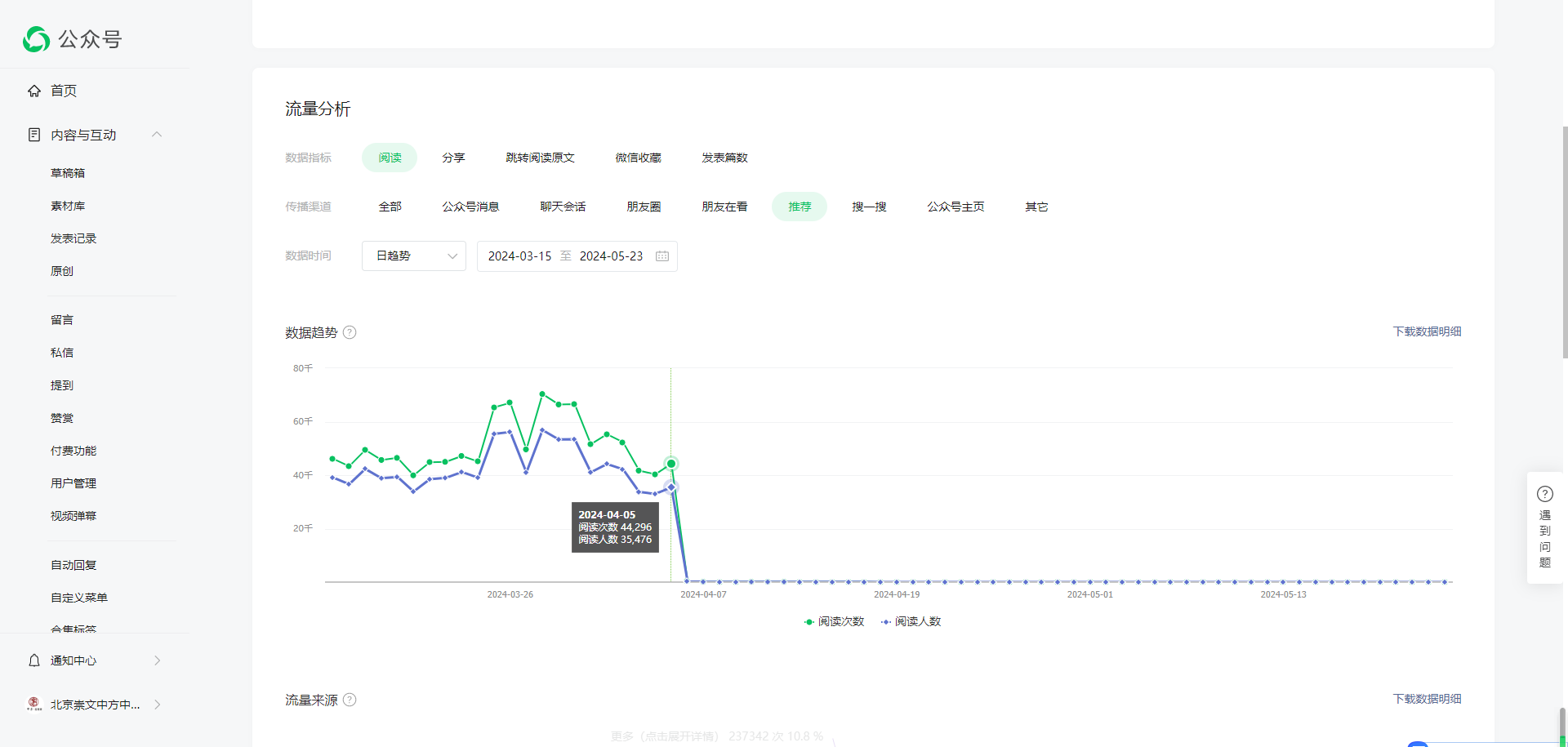Click the 流量分析 heading

318,109
